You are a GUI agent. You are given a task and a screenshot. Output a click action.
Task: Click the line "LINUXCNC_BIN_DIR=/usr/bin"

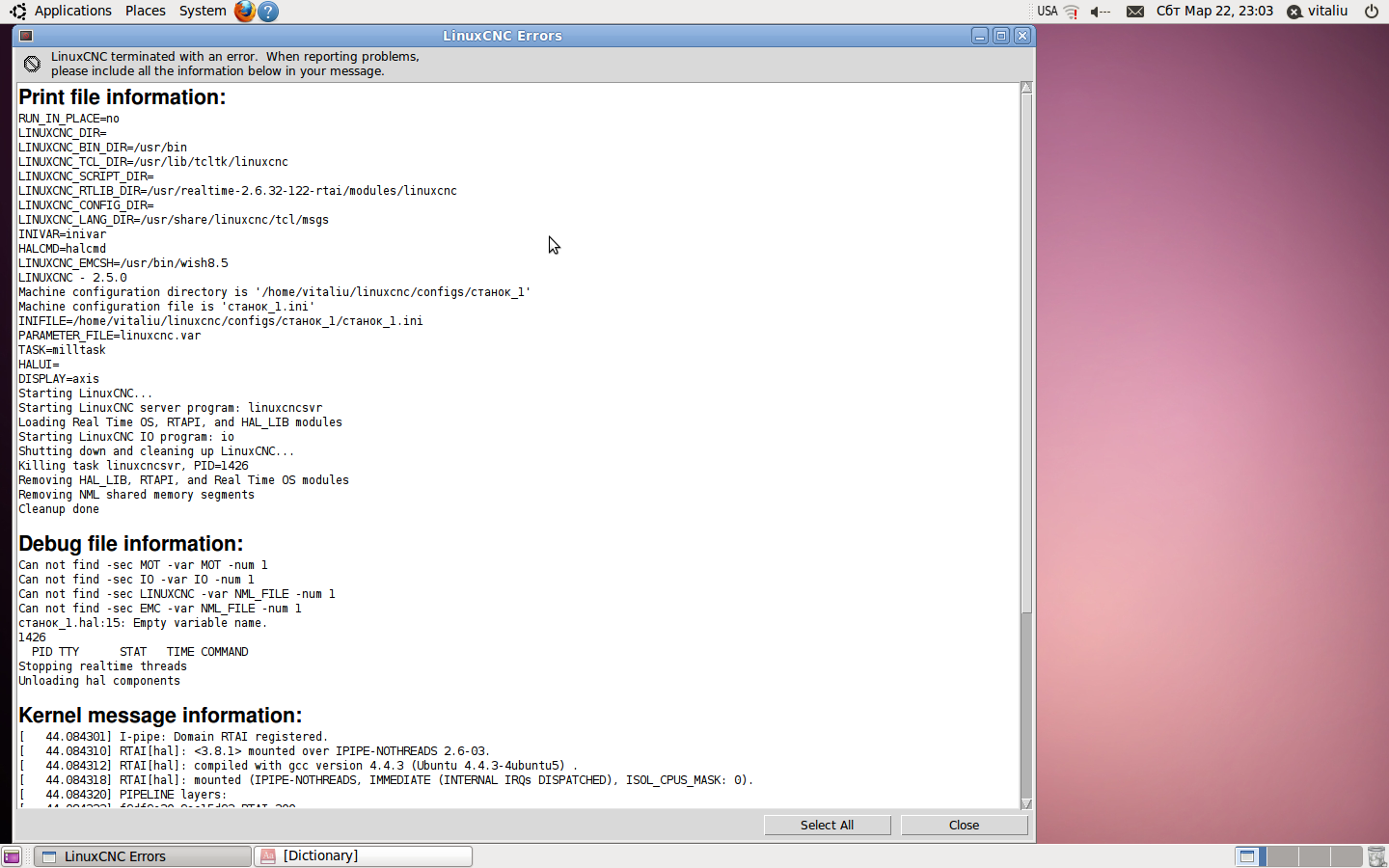(102, 148)
